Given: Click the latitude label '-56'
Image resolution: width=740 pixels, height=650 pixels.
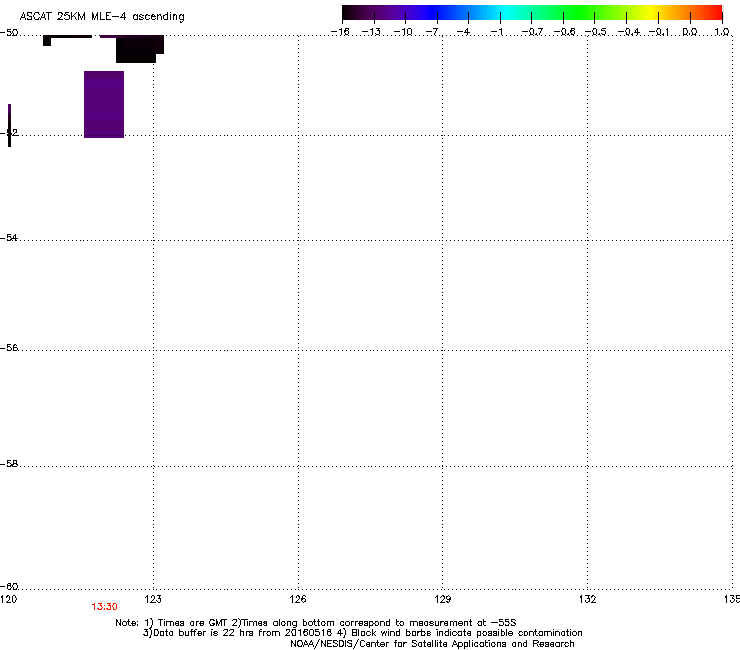Looking at the screenshot, I should pos(9,348).
